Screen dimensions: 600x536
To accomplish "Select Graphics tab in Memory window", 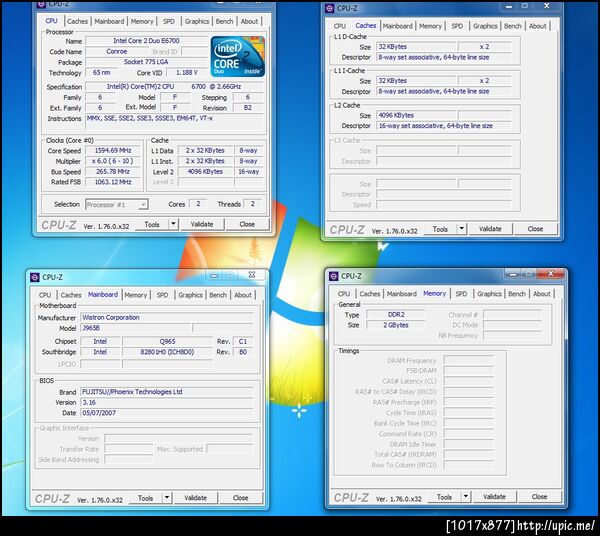I will pyautogui.click(x=489, y=294).
